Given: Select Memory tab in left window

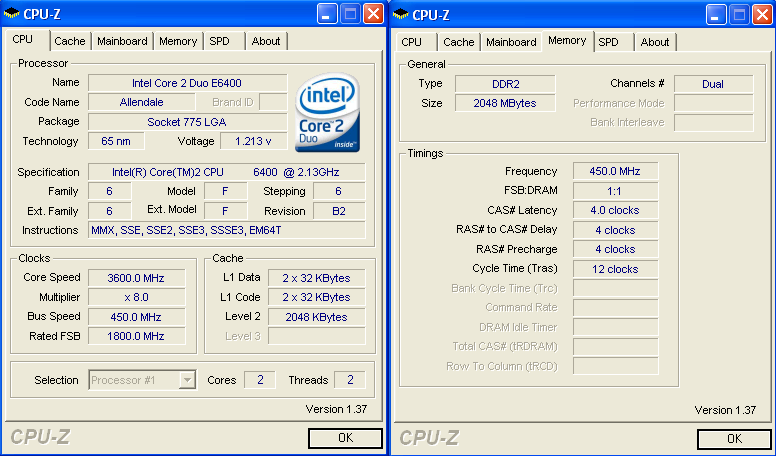Looking at the screenshot, I should 178,41.
